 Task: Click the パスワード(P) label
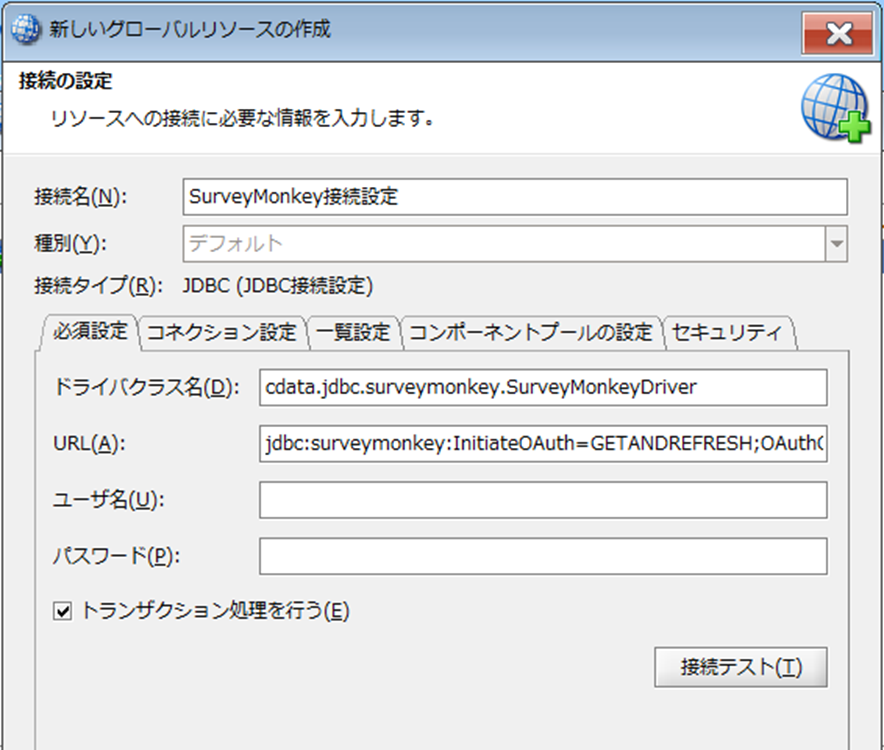116,556
